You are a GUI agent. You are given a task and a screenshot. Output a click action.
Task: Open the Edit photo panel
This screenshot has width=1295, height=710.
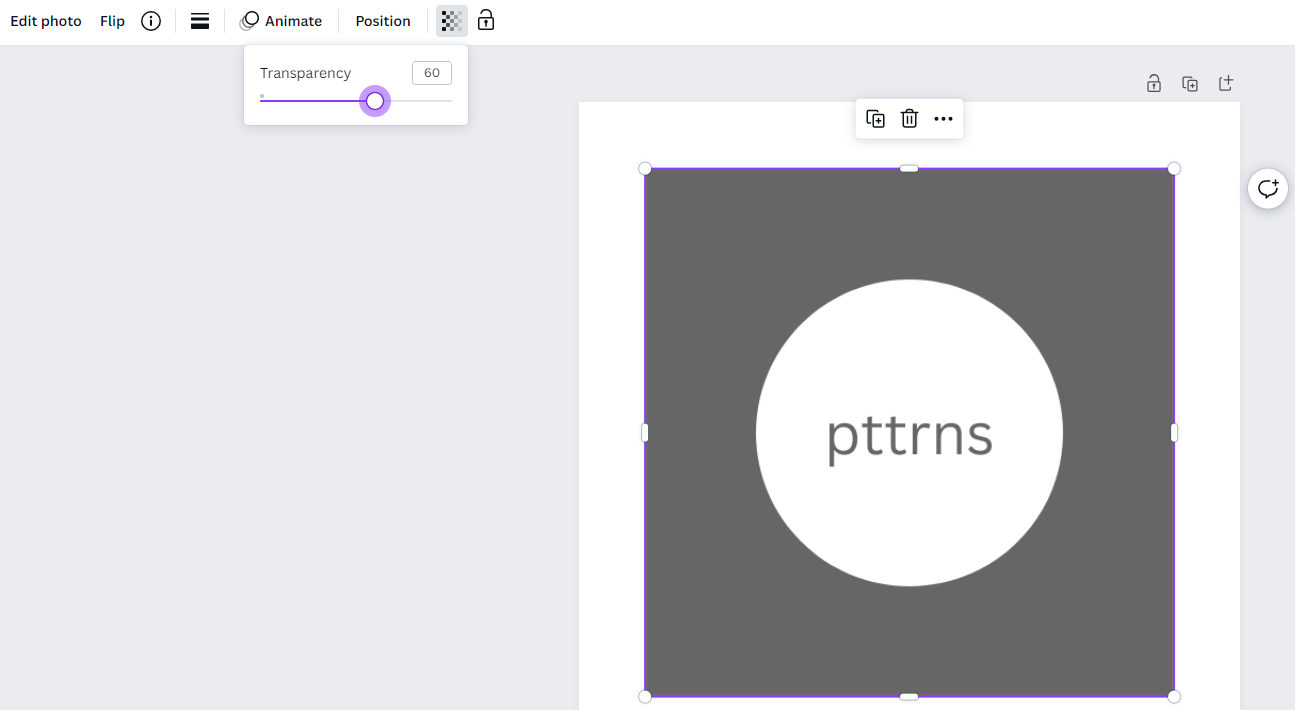coord(46,21)
